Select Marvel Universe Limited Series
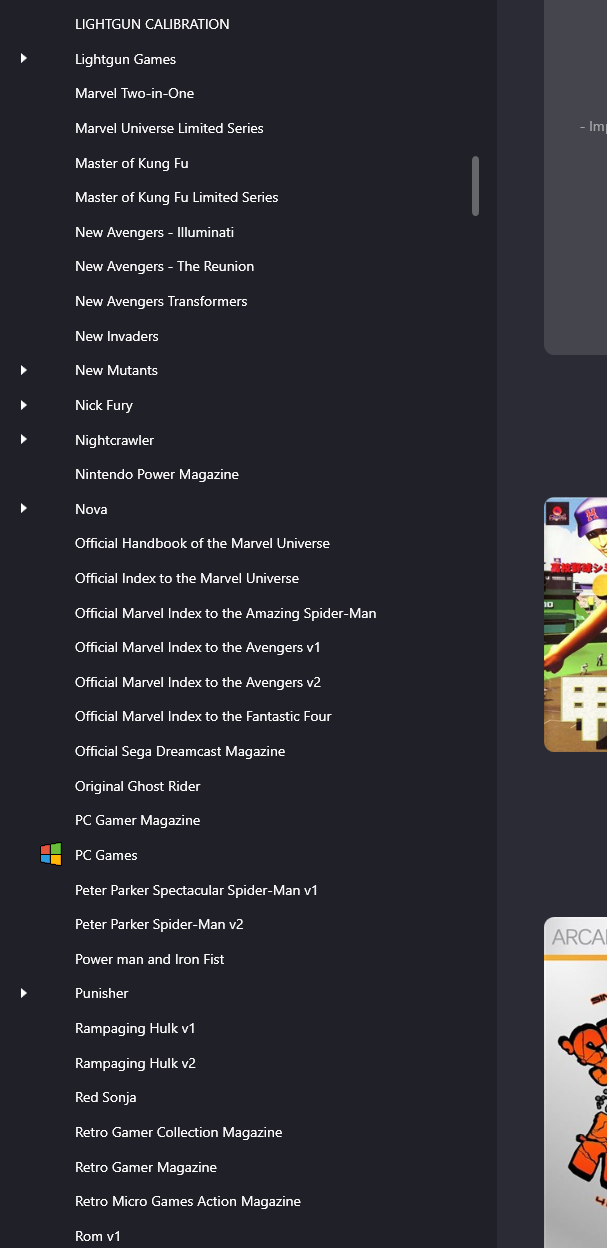 (x=169, y=128)
